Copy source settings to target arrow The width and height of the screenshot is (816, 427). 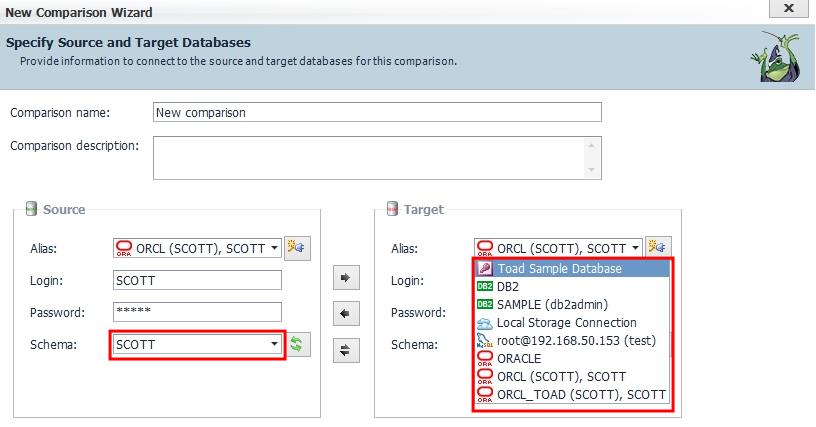point(344,279)
